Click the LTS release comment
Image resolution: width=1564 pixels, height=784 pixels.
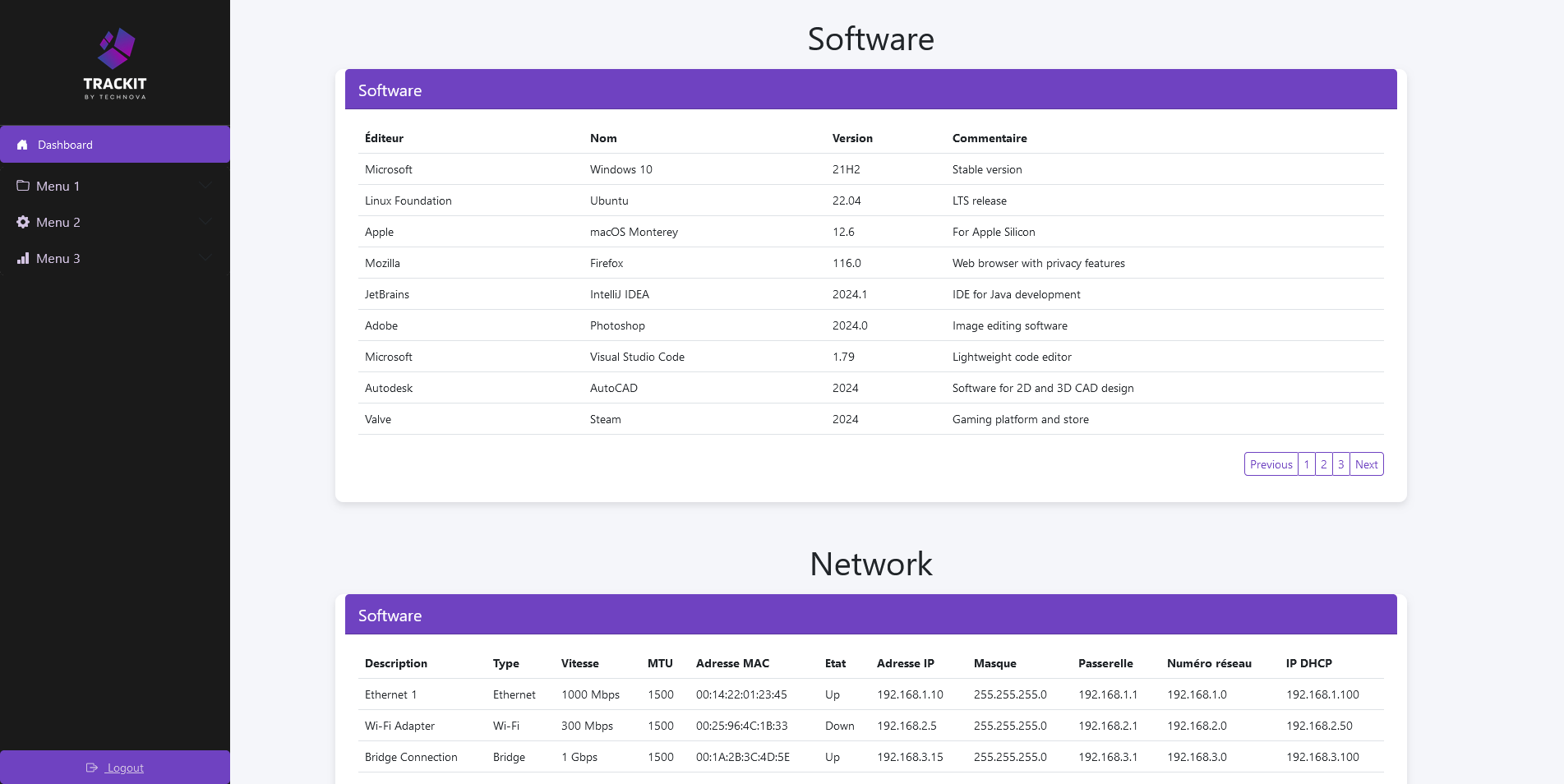click(980, 201)
